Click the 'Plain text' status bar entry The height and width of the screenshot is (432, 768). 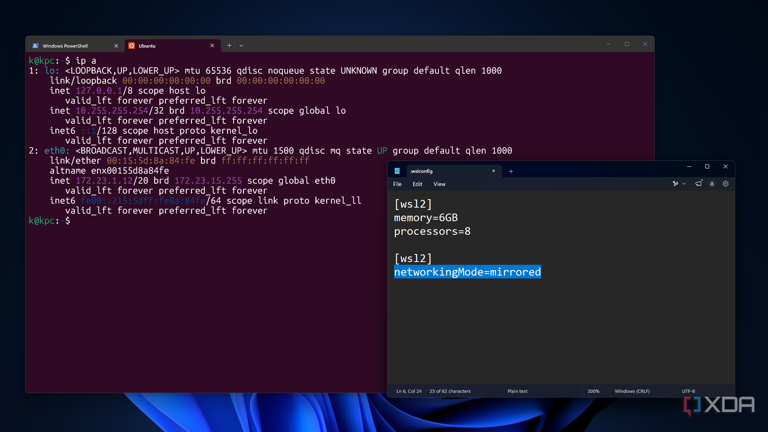point(517,391)
